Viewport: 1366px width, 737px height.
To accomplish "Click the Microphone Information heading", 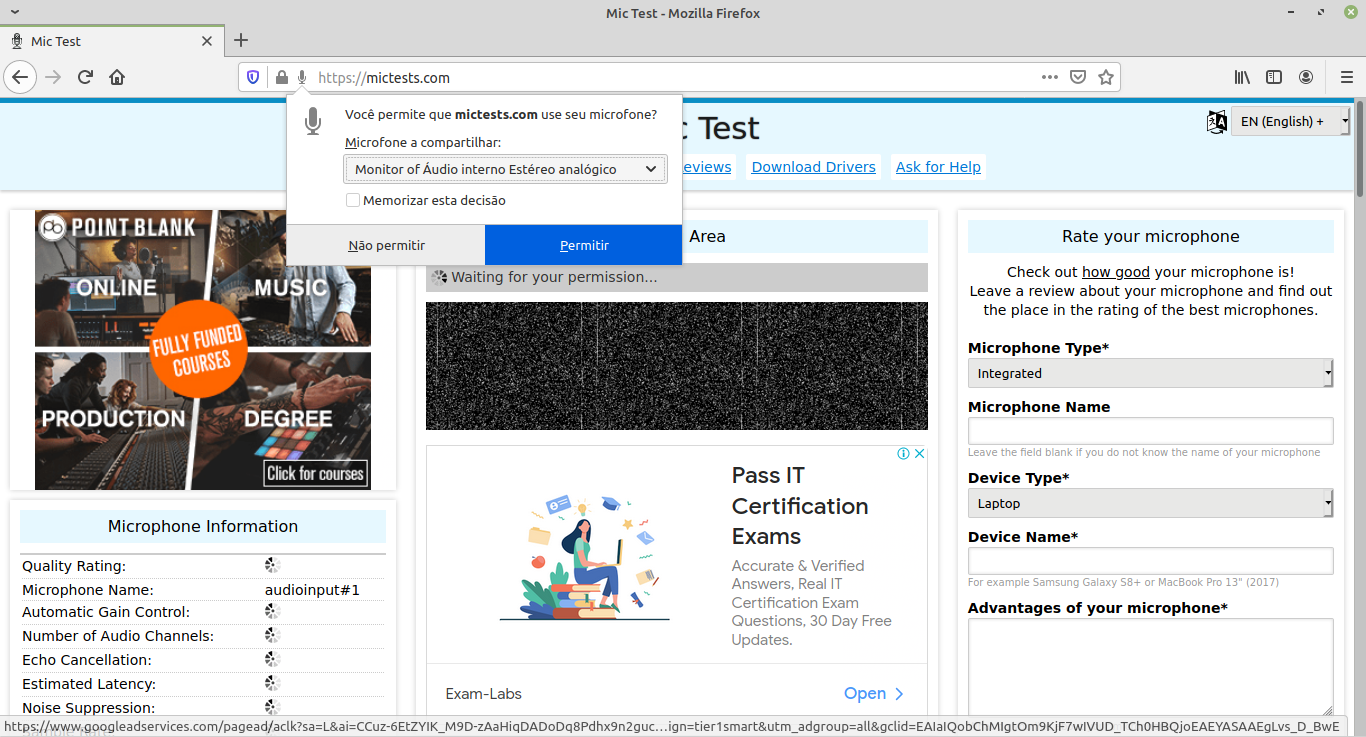I will (x=203, y=526).
